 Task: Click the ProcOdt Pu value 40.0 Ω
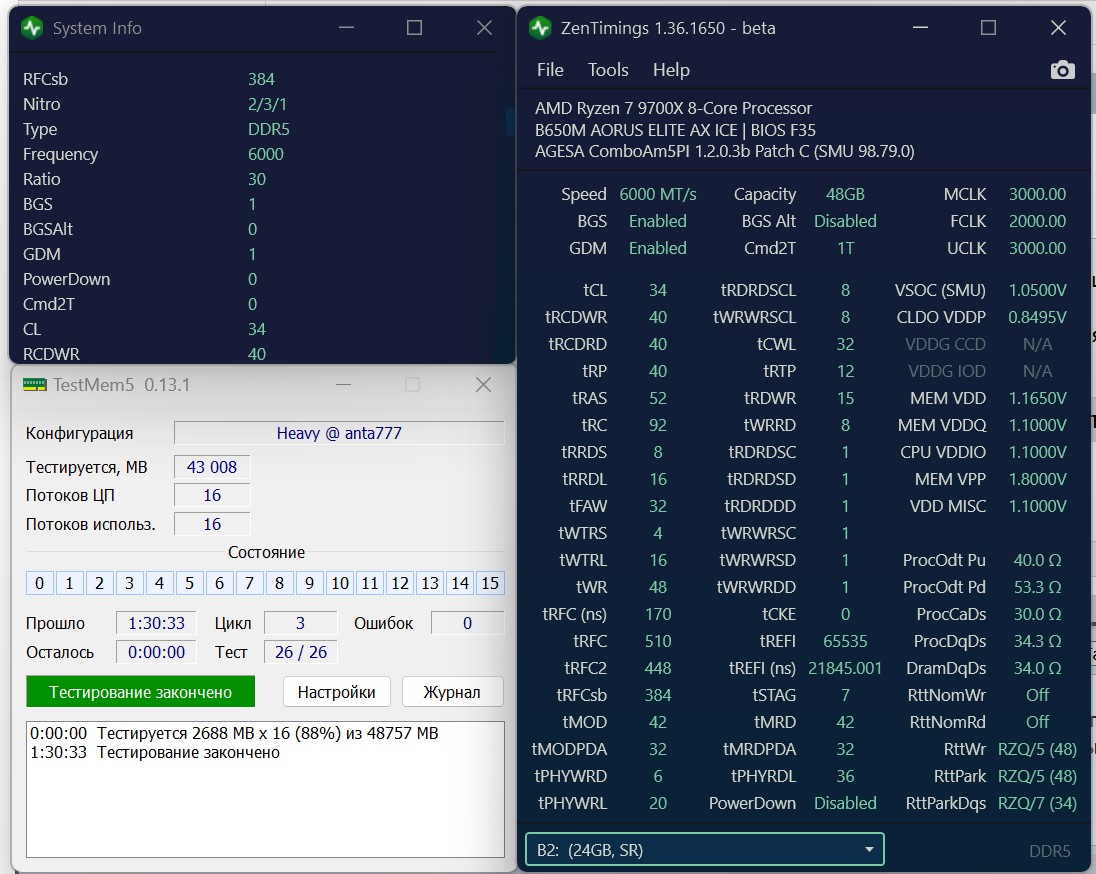coord(1037,560)
